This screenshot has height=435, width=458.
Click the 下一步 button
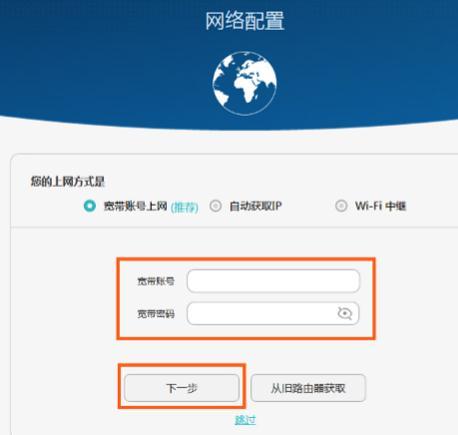182,388
